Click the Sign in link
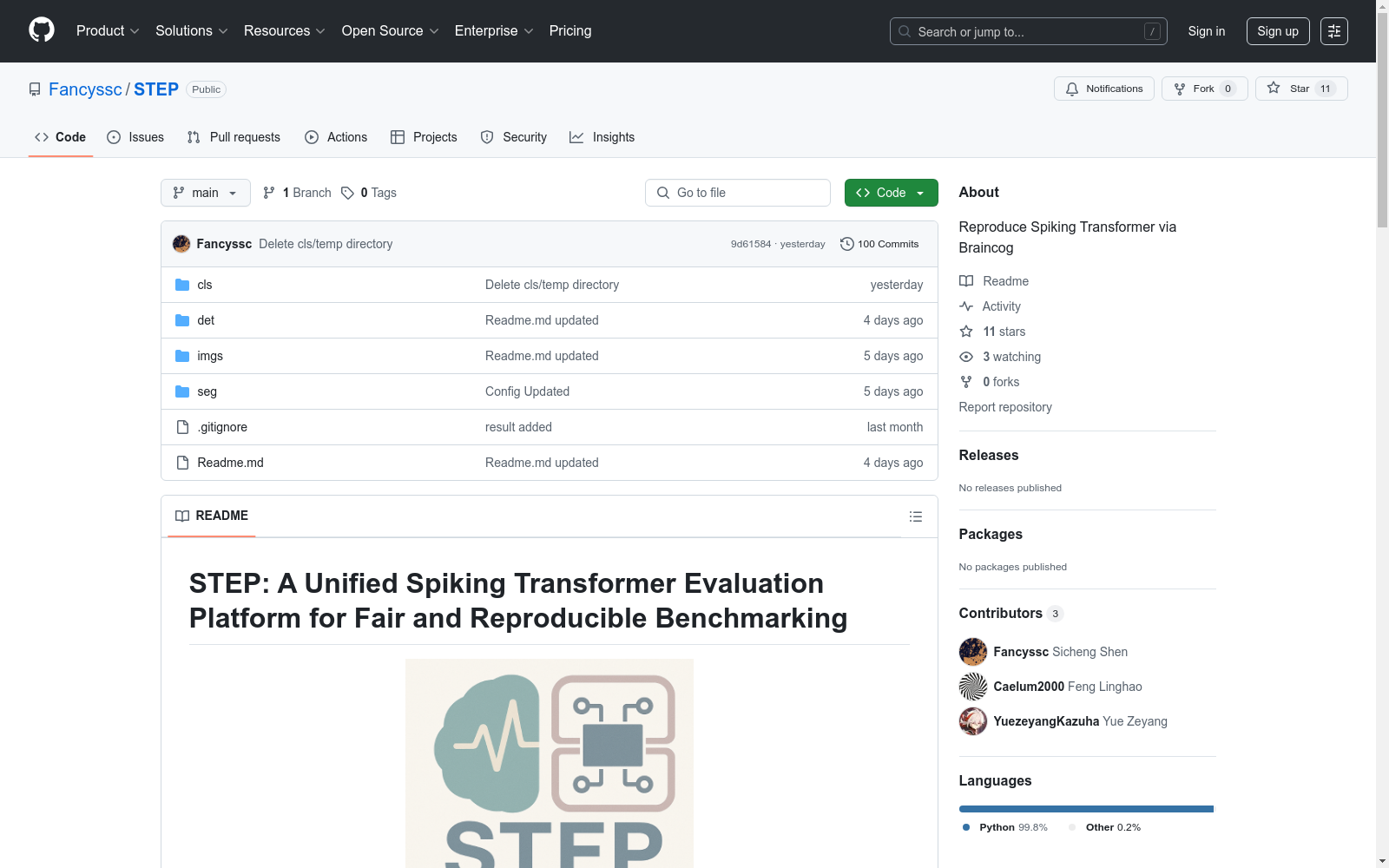 point(1207,31)
